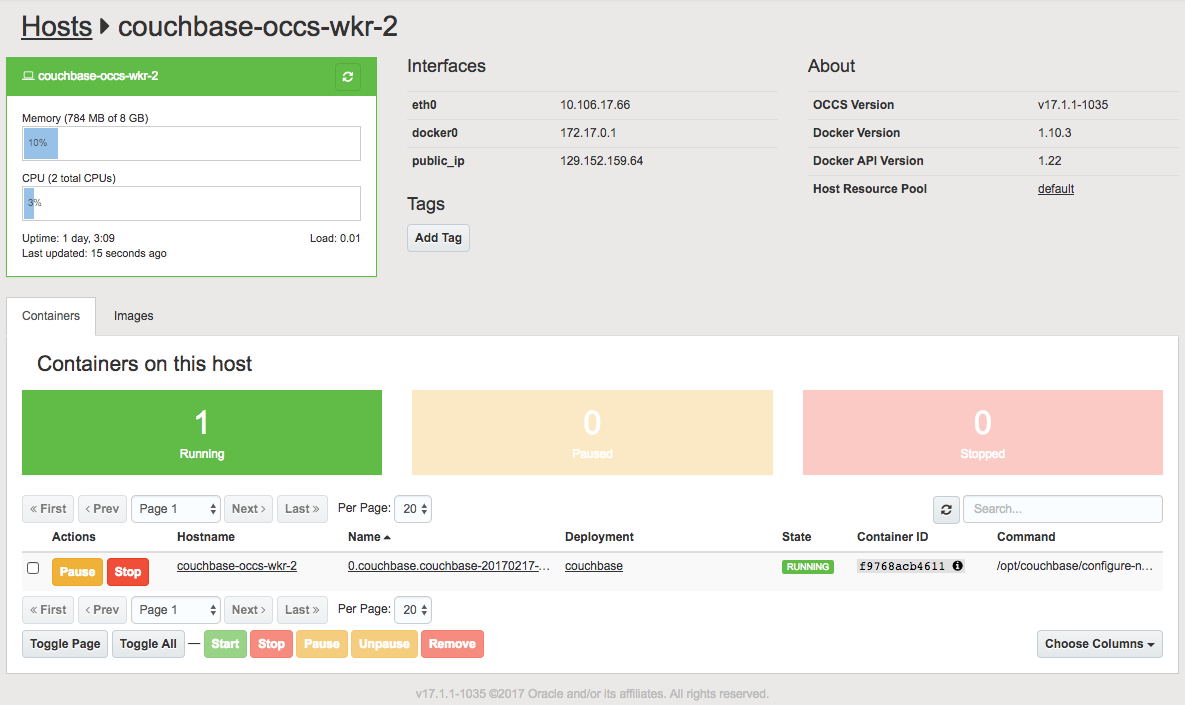Click the Add Tag button
Viewport: 1185px width, 705px height.
click(438, 237)
